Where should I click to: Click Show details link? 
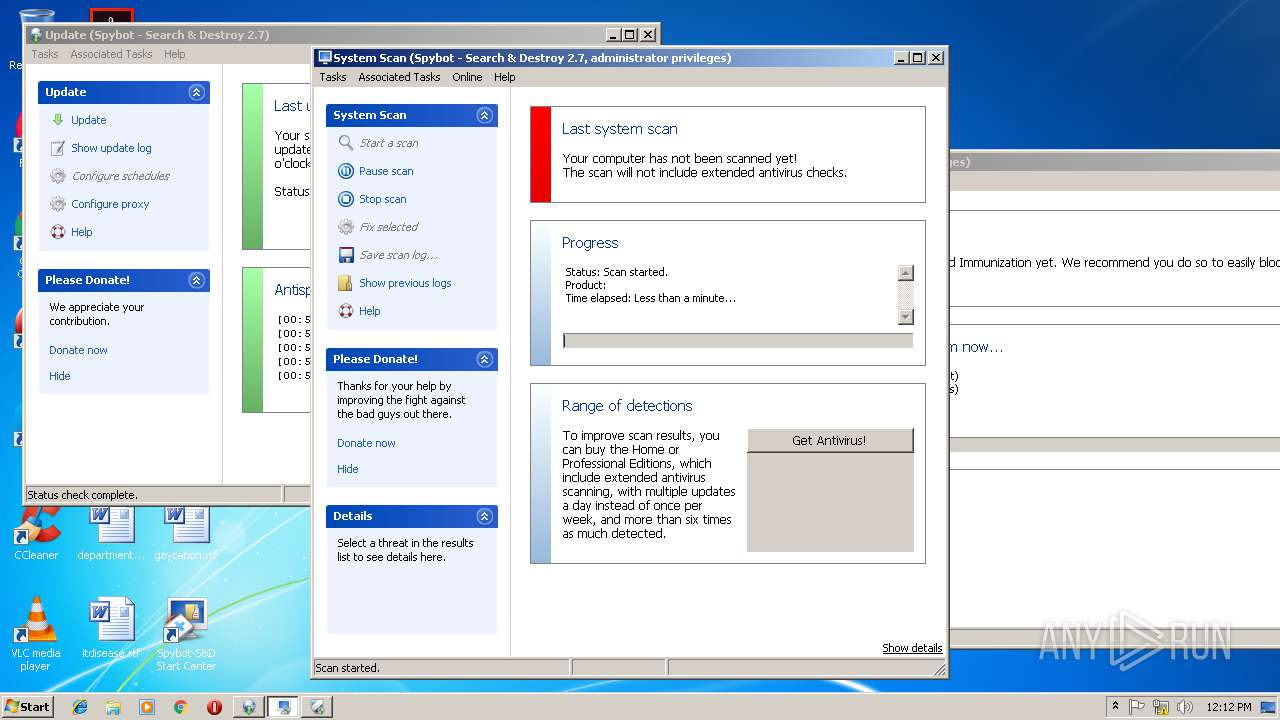[x=912, y=648]
